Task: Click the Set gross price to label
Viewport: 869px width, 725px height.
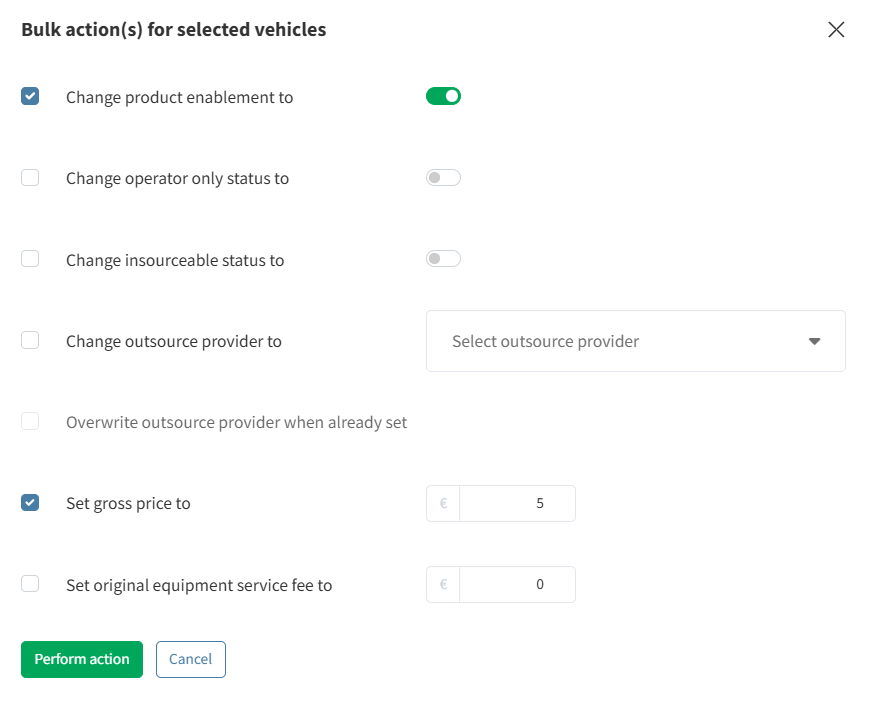Action: [x=128, y=503]
